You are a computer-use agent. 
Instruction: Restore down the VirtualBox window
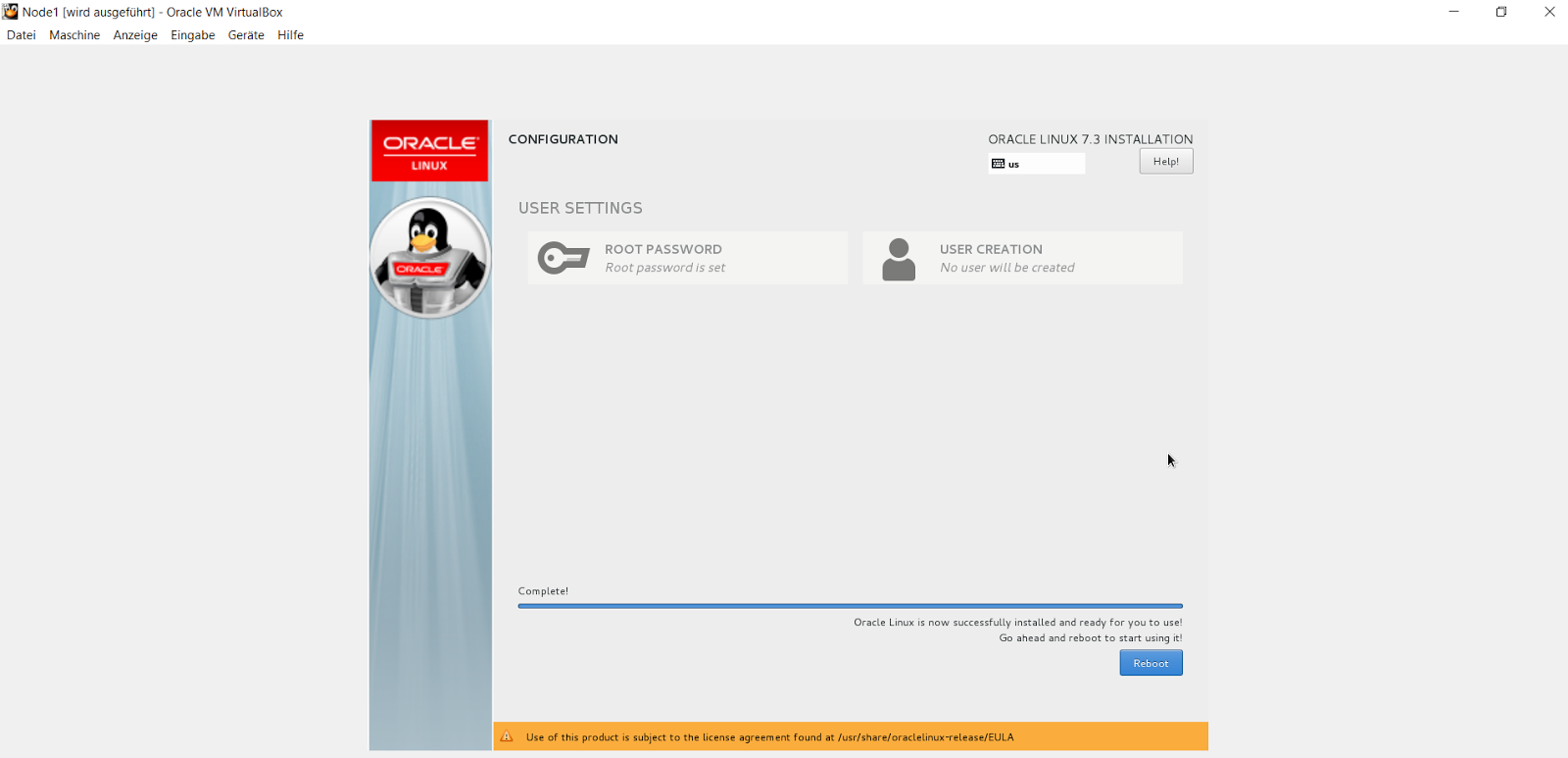click(1501, 12)
